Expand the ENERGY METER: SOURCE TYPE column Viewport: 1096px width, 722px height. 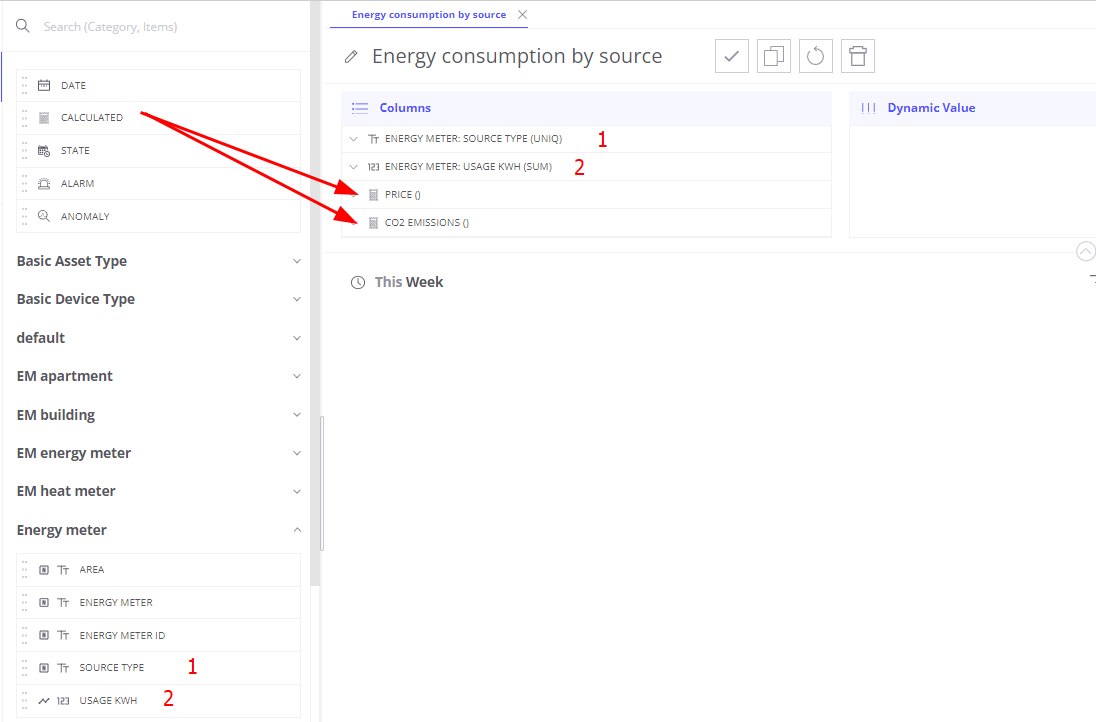click(x=353, y=139)
